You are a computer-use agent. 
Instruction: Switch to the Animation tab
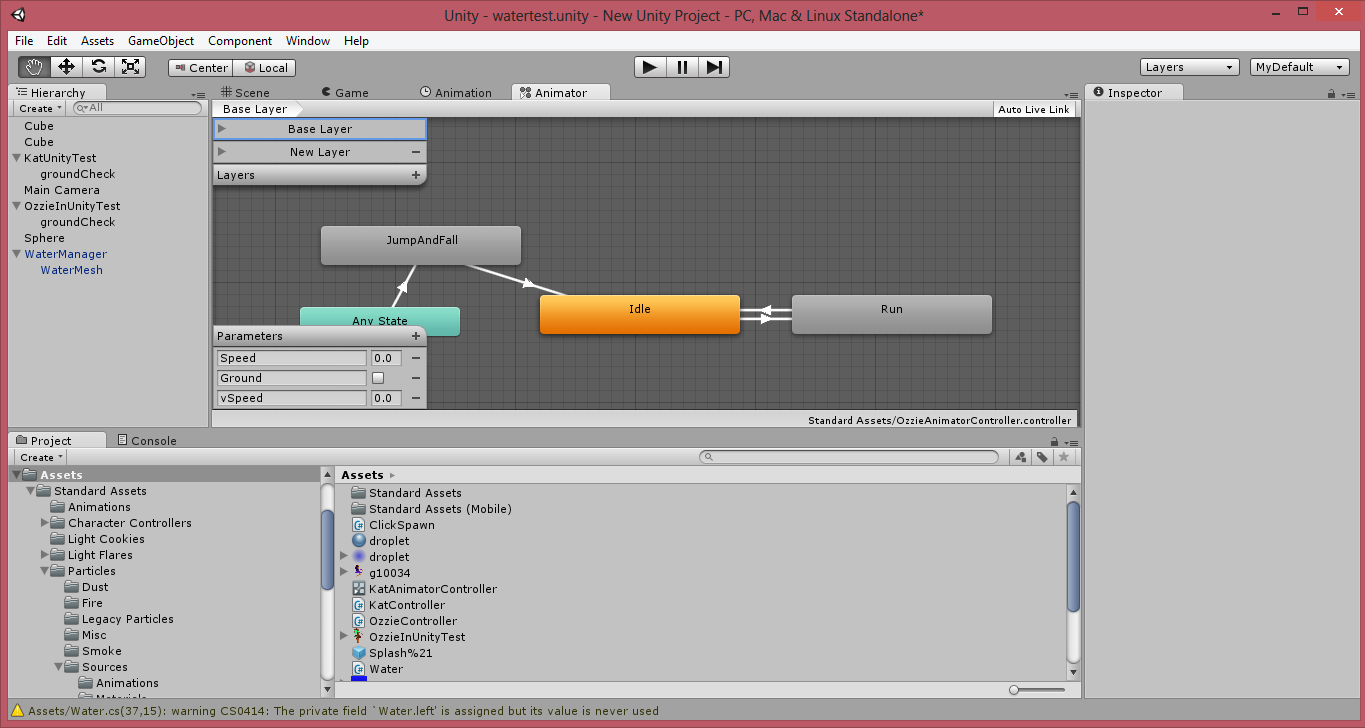point(455,92)
